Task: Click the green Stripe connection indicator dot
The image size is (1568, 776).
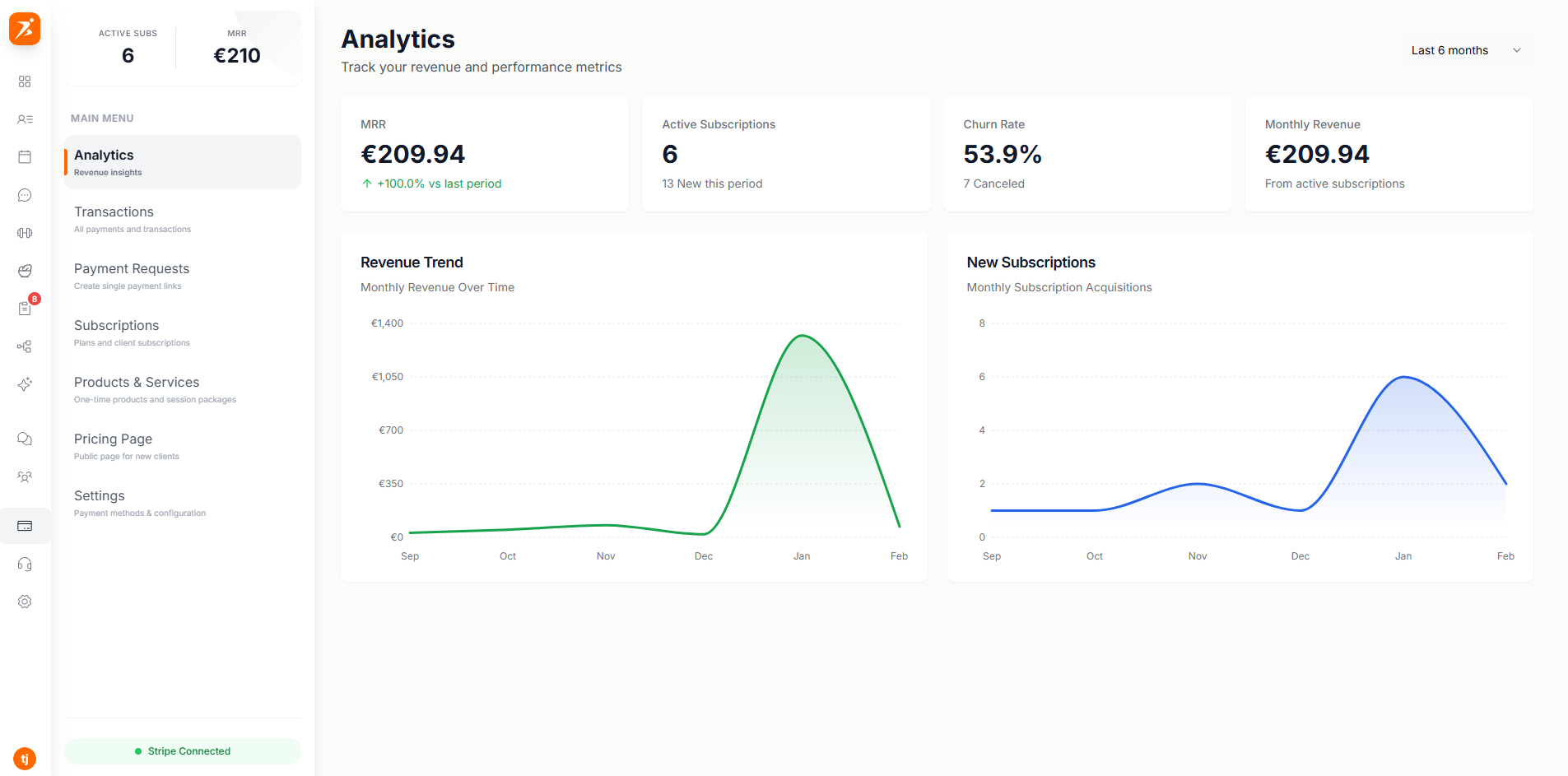Action: 137,750
